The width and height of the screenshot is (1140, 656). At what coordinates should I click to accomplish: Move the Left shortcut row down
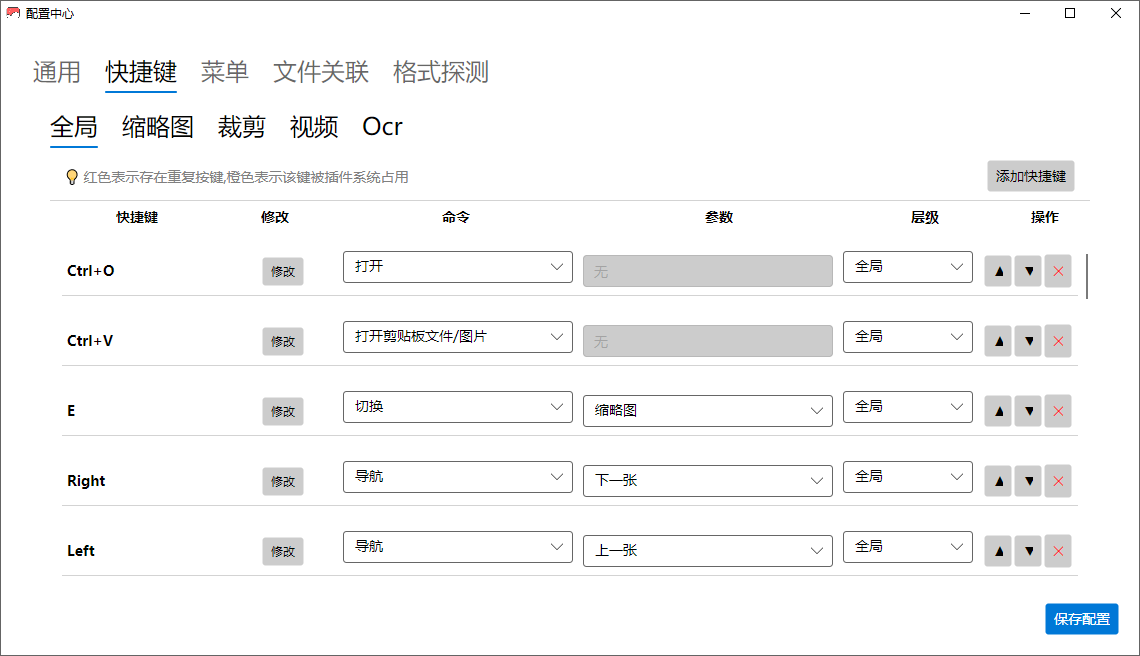coord(1028,551)
